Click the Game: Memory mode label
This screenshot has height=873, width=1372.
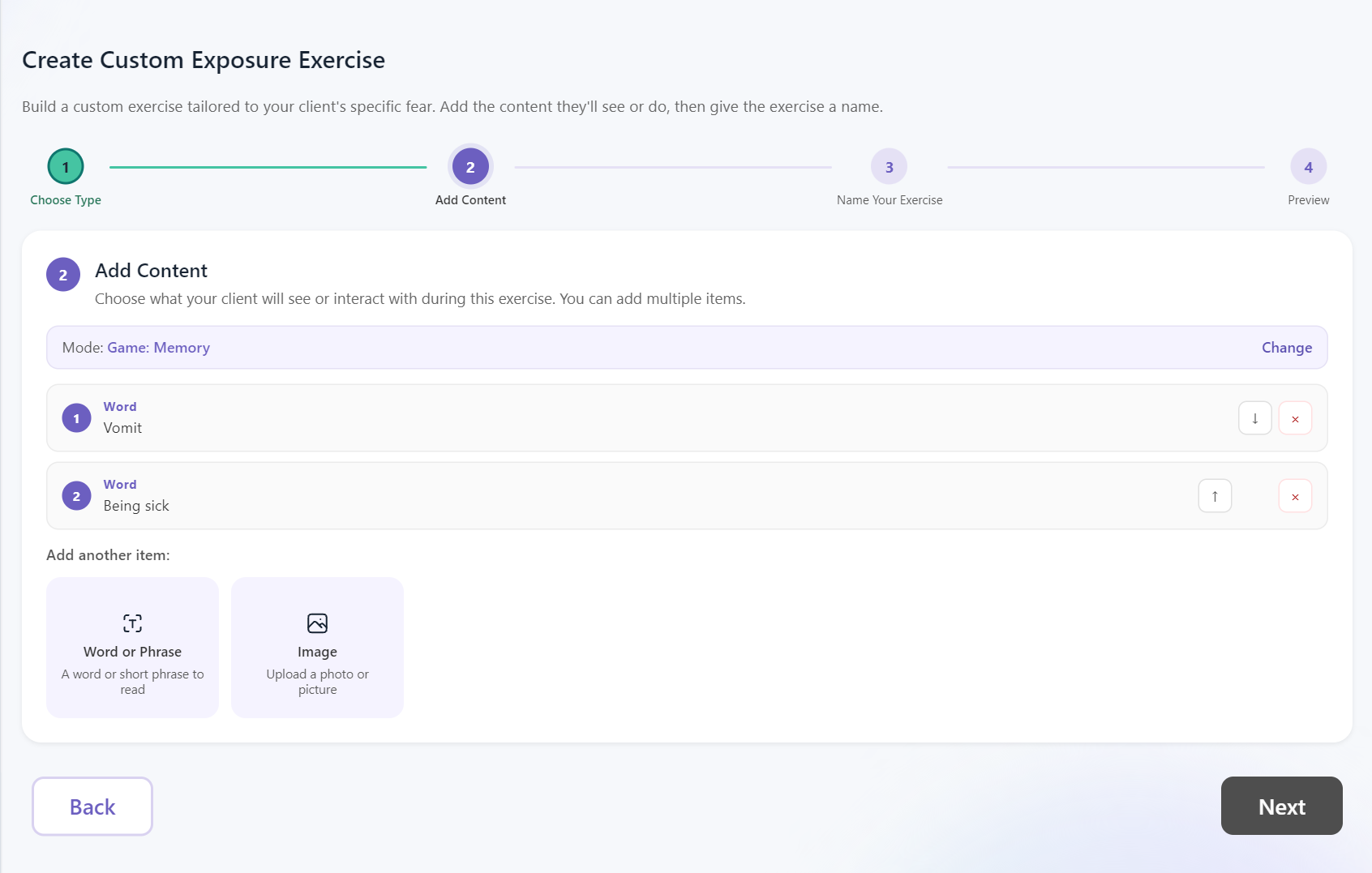[159, 348]
